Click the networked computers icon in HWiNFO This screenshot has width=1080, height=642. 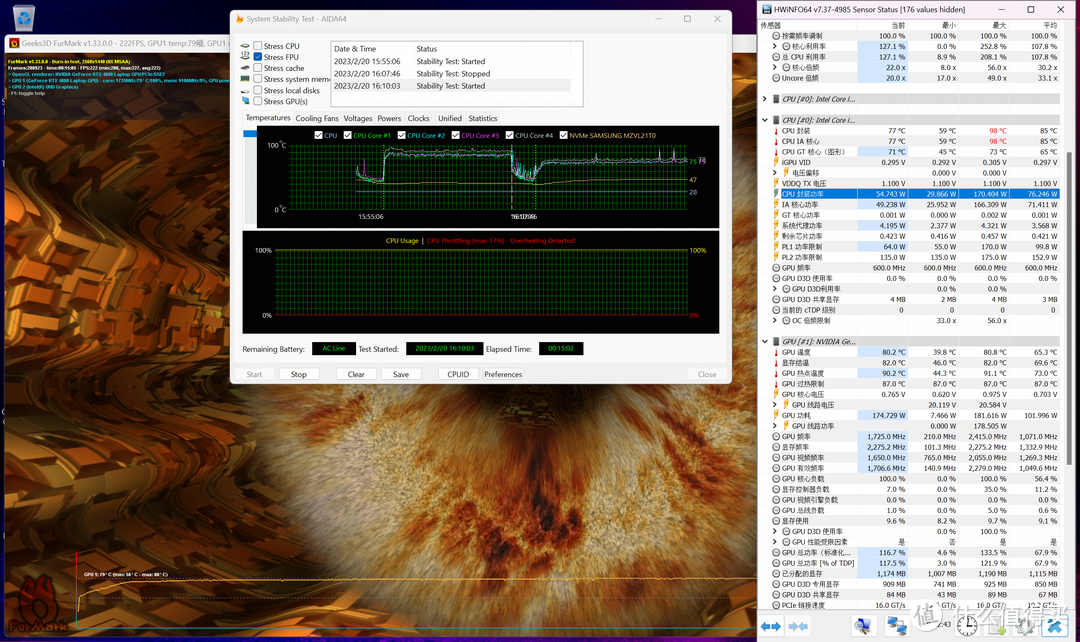point(896,625)
